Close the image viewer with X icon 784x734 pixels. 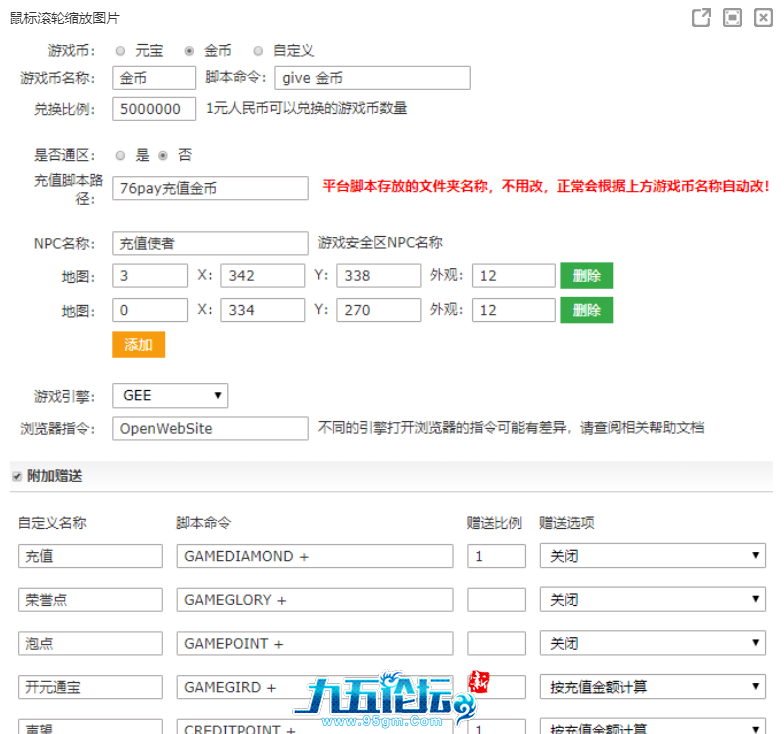[x=763, y=18]
